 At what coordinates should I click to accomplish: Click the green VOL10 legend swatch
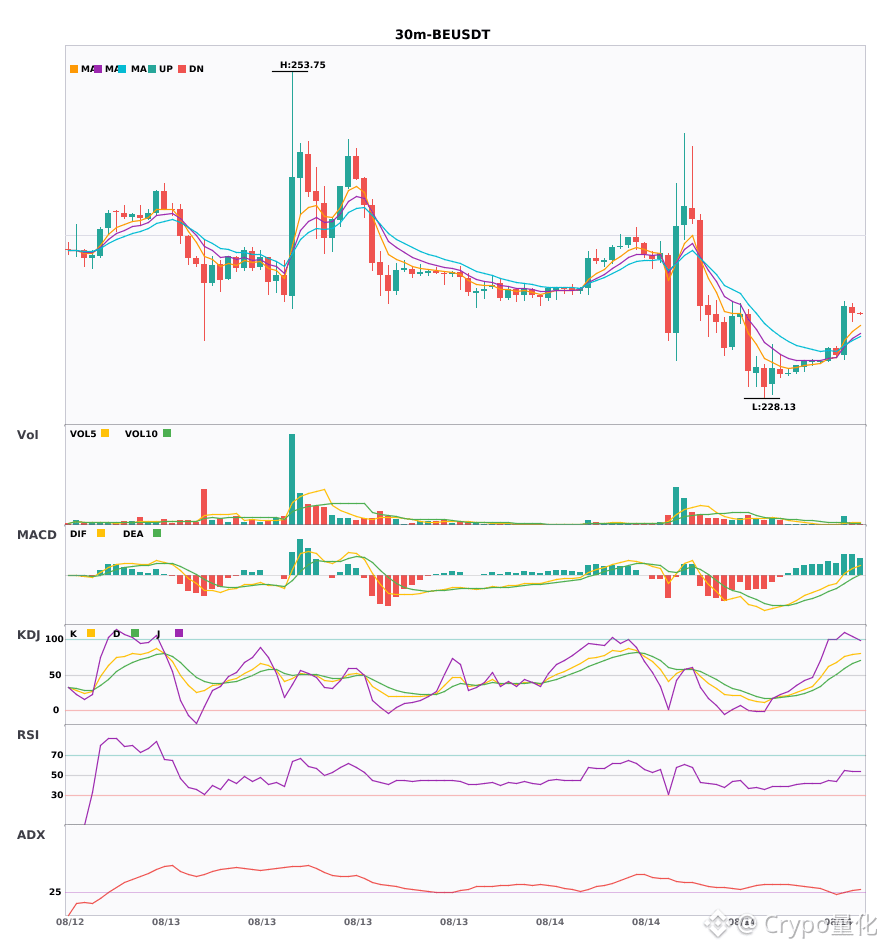[x=167, y=433]
